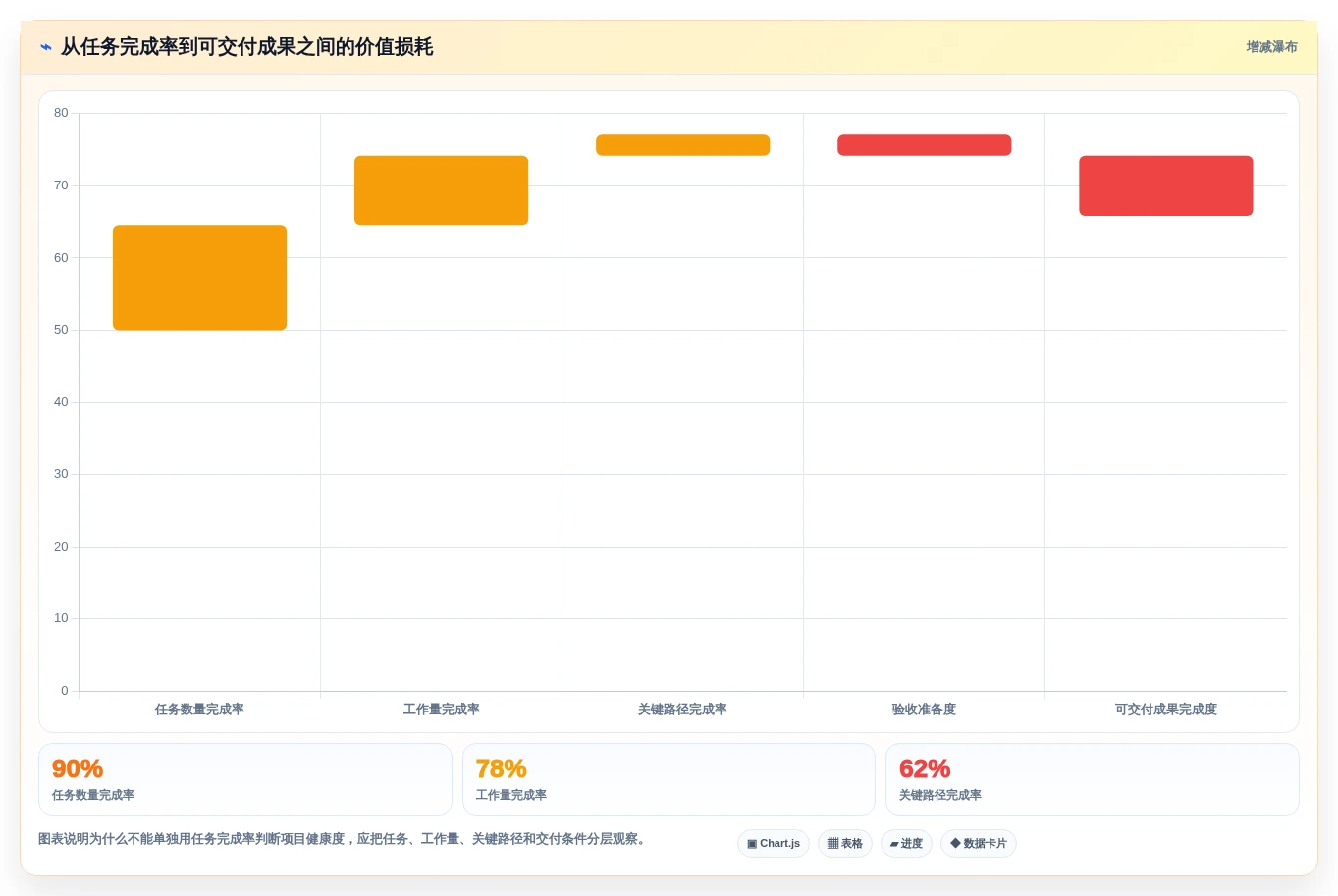Click the y-axis tick value 20
The image size is (1338, 896).
[61, 547]
